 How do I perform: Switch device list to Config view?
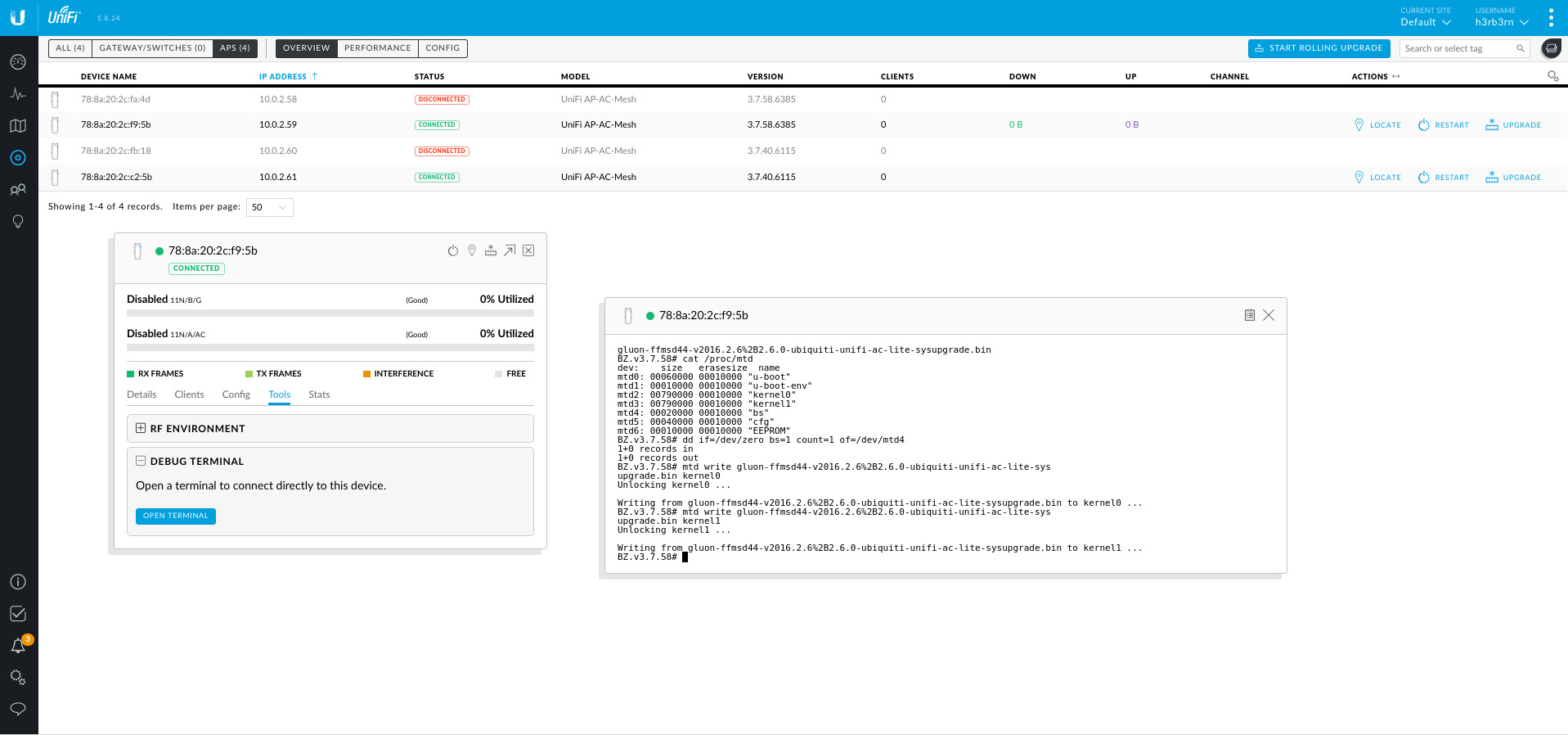pyautogui.click(x=443, y=48)
